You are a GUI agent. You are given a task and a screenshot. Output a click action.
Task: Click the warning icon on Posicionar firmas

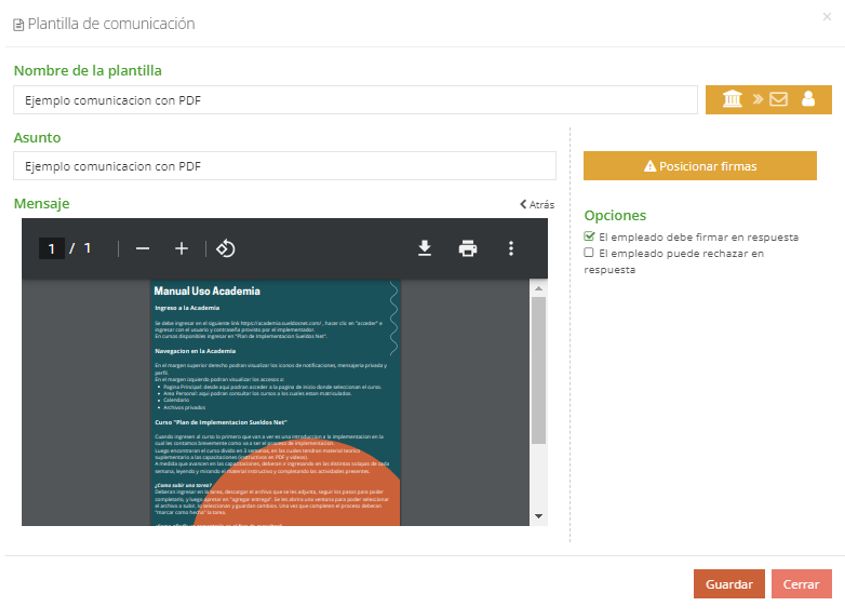[x=650, y=166]
